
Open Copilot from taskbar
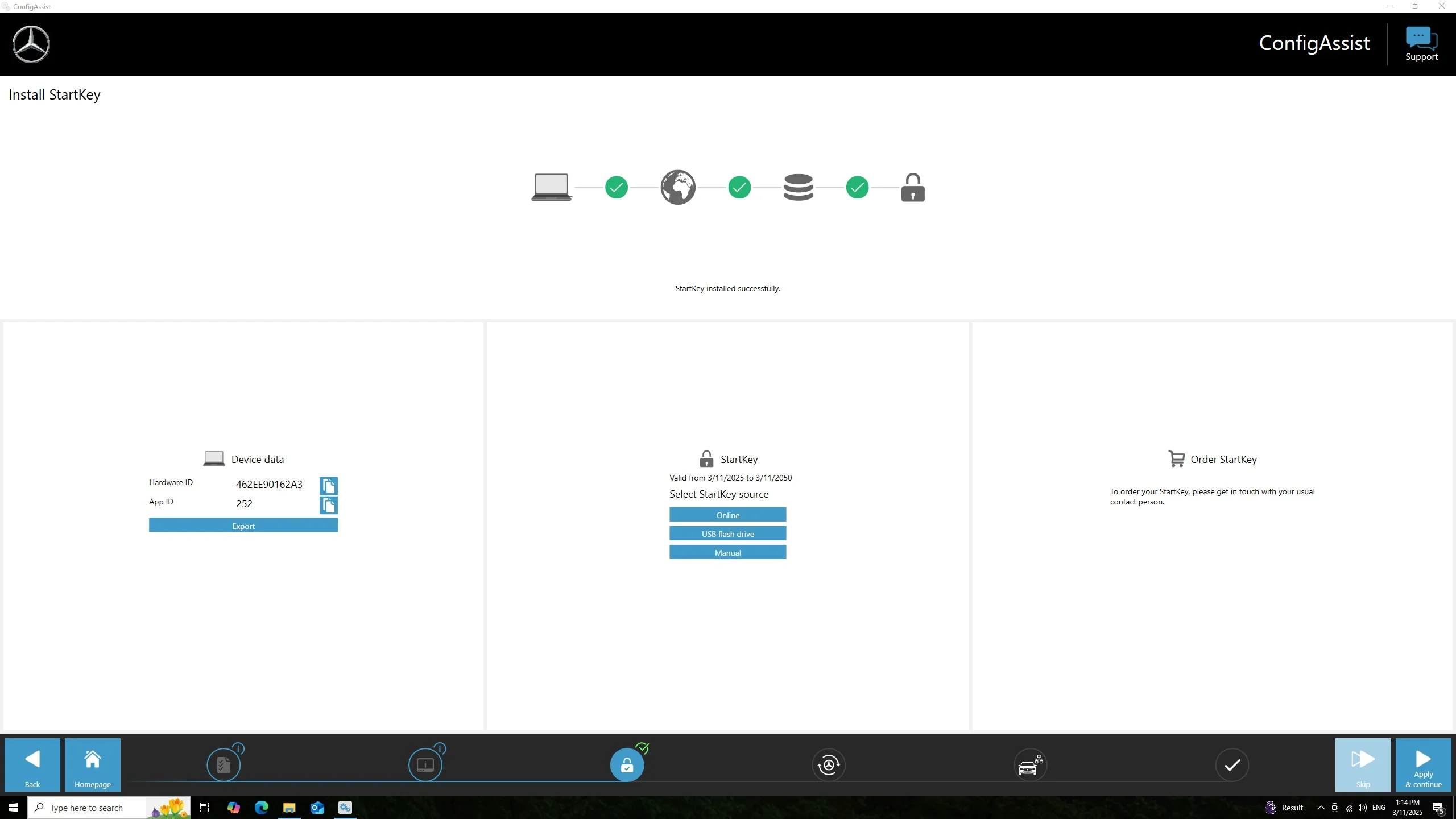click(x=233, y=808)
